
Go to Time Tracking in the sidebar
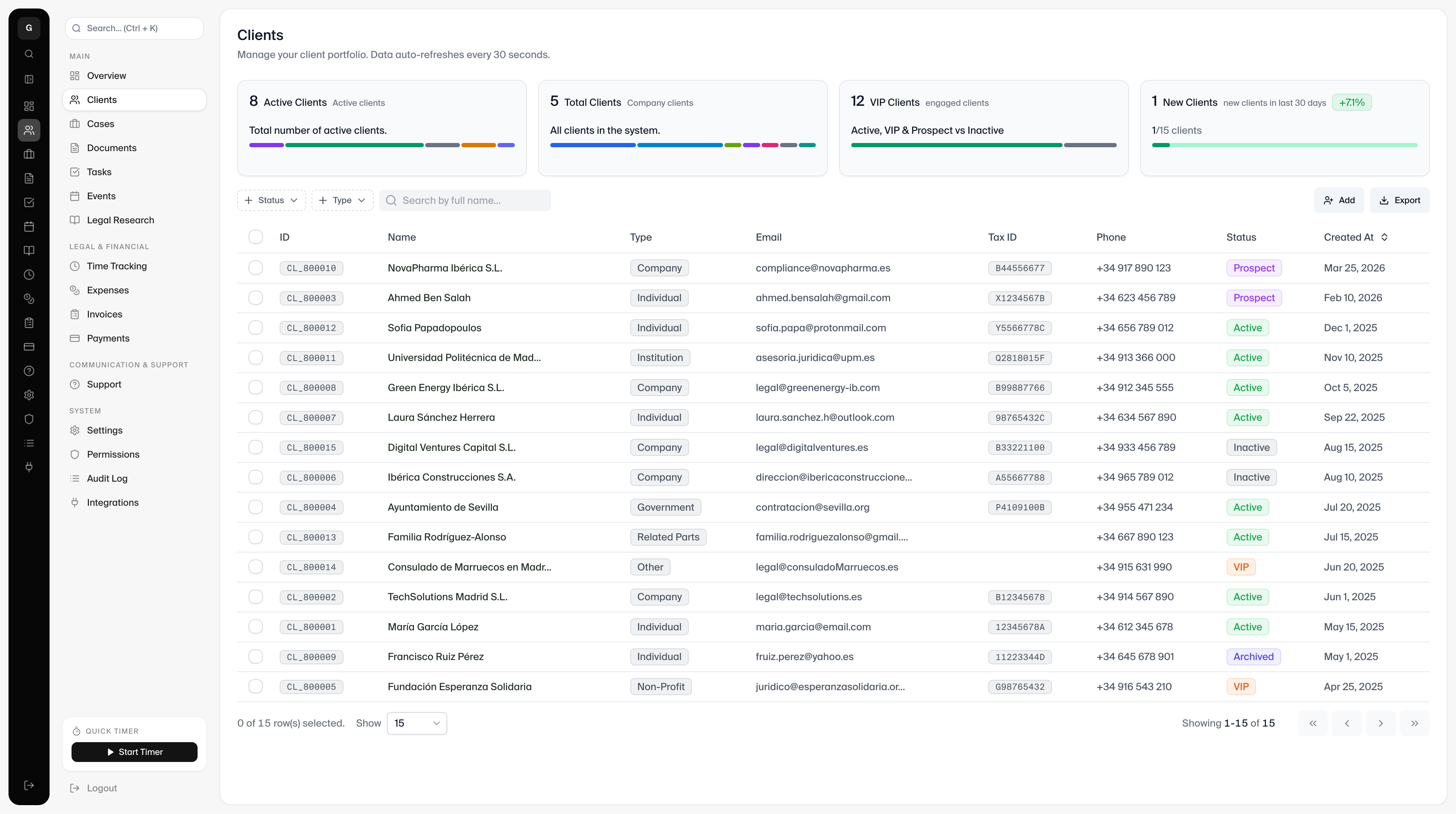[135, 266]
